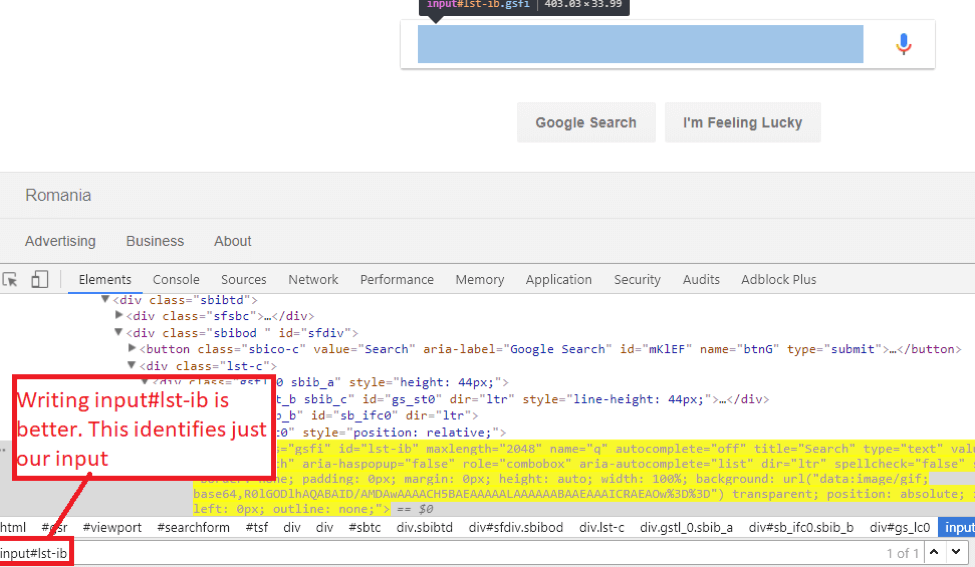Switch to the Memory tab
Screen dimensions: 975x567
pos(479,280)
